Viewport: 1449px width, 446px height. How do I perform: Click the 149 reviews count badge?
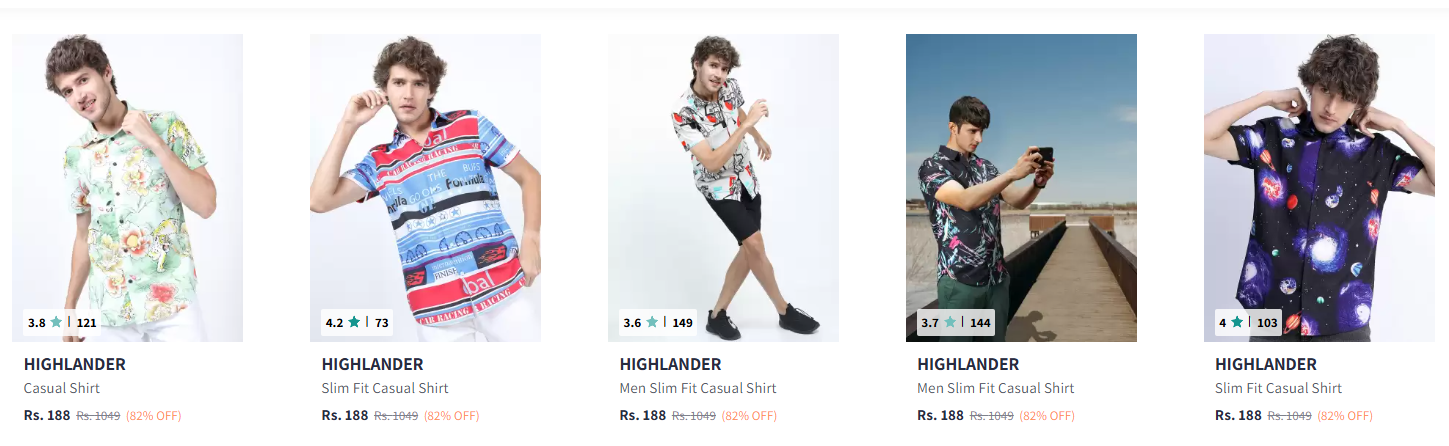click(x=682, y=323)
